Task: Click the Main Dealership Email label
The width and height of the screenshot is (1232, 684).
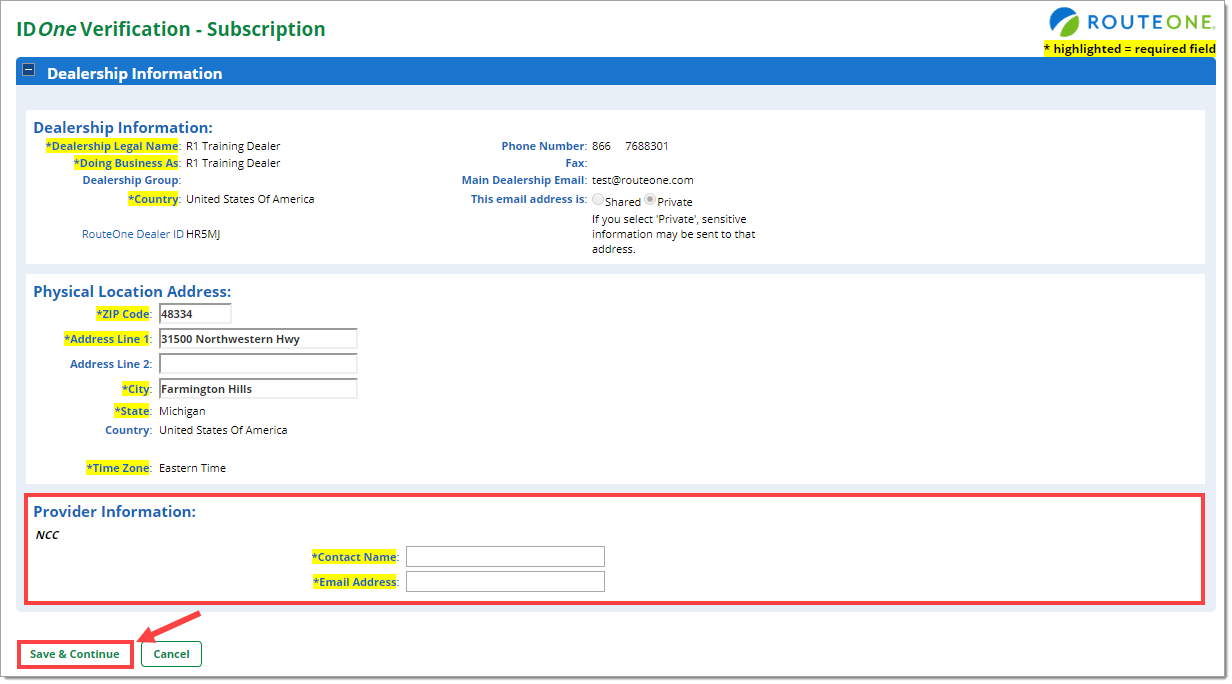Action: click(x=524, y=180)
